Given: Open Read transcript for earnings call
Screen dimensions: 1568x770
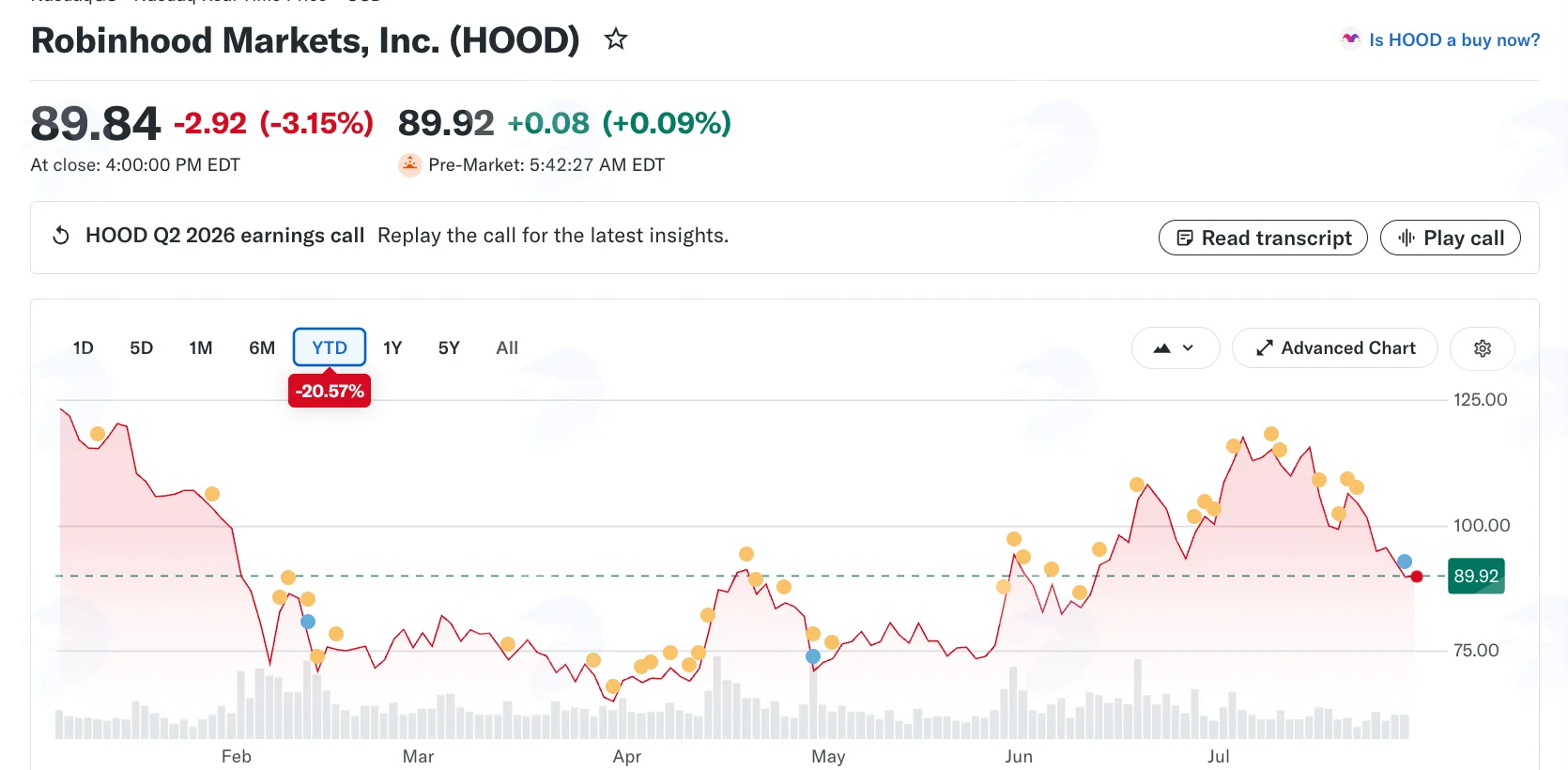Looking at the screenshot, I should click(1263, 238).
